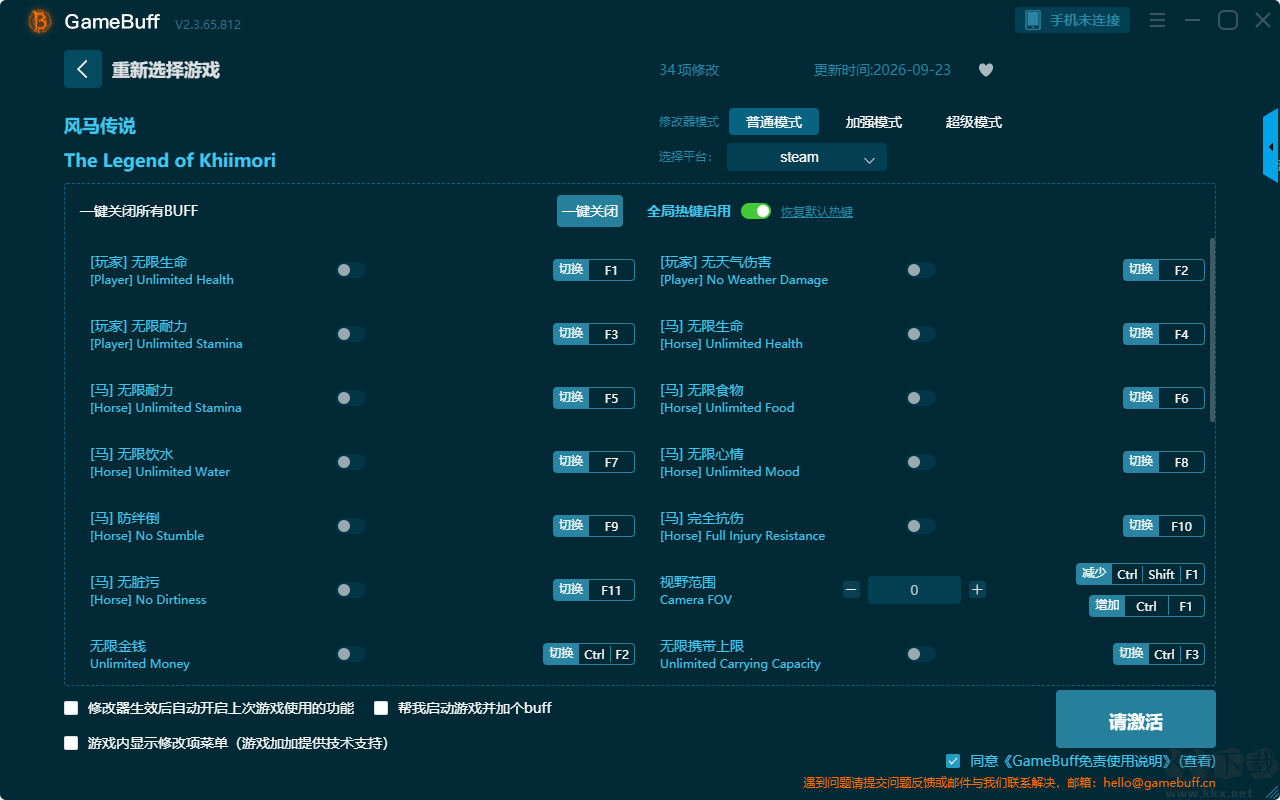Change F4 hotkey for Horse Unlimited Health
This screenshot has width=1280, height=800.
click(x=1164, y=334)
